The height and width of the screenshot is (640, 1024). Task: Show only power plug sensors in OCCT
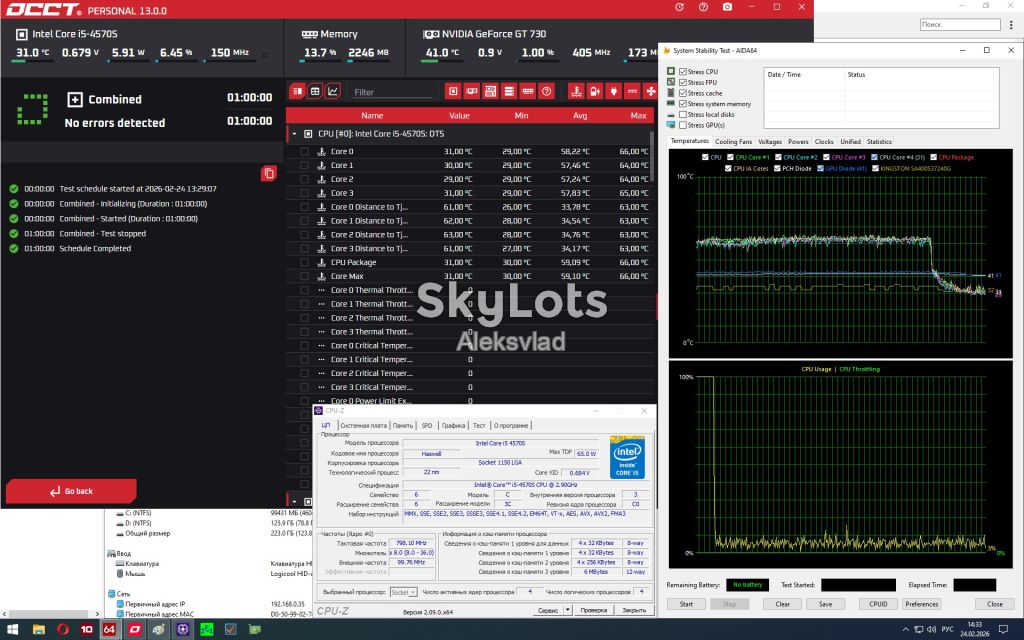[613, 91]
